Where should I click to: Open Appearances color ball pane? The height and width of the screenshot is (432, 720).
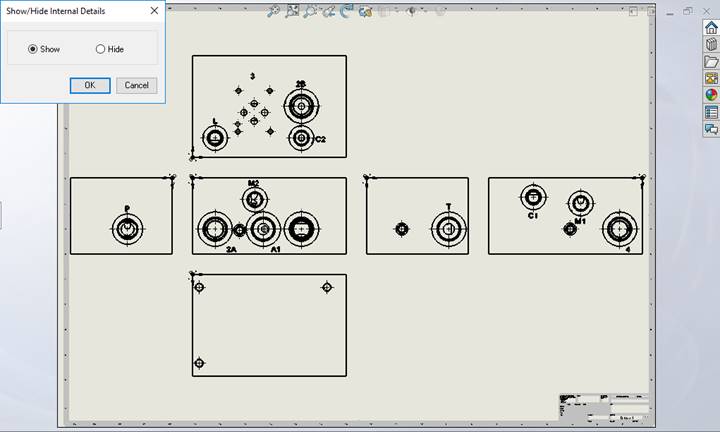pos(711,95)
